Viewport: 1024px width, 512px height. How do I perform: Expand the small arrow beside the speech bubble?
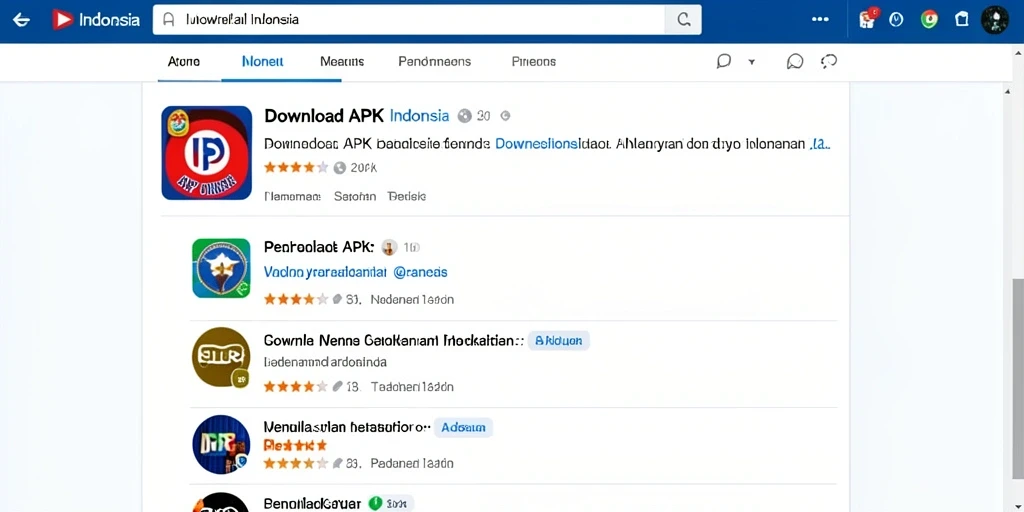click(x=752, y=62)
